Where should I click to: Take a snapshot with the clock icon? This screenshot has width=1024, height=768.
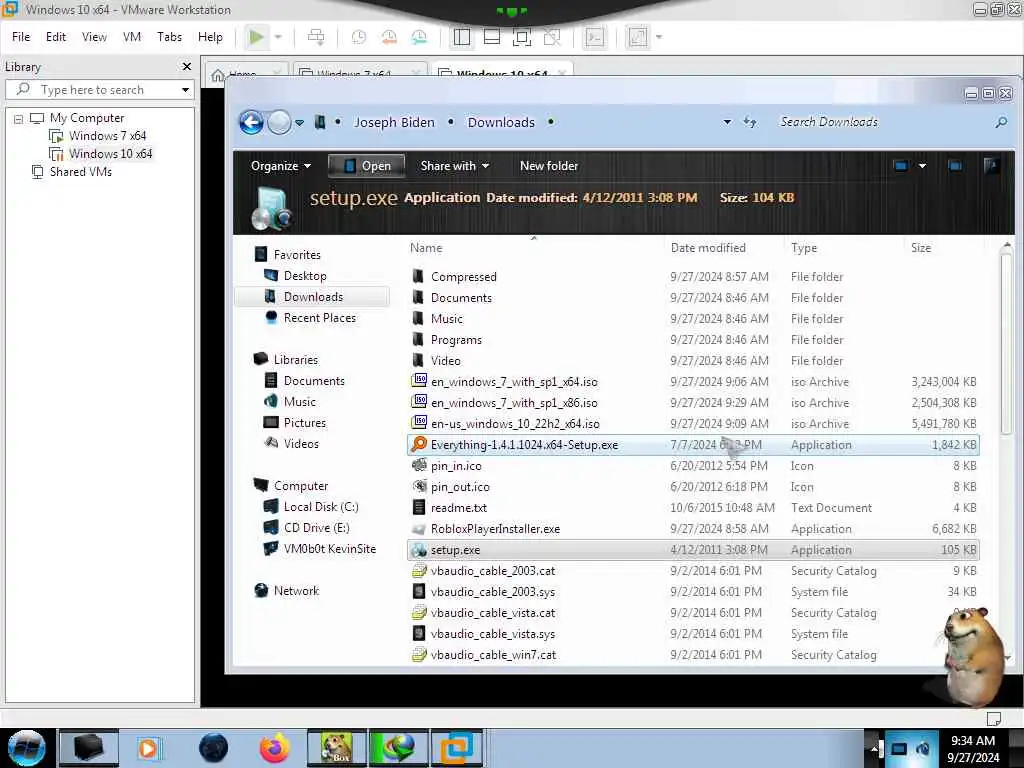359,37
